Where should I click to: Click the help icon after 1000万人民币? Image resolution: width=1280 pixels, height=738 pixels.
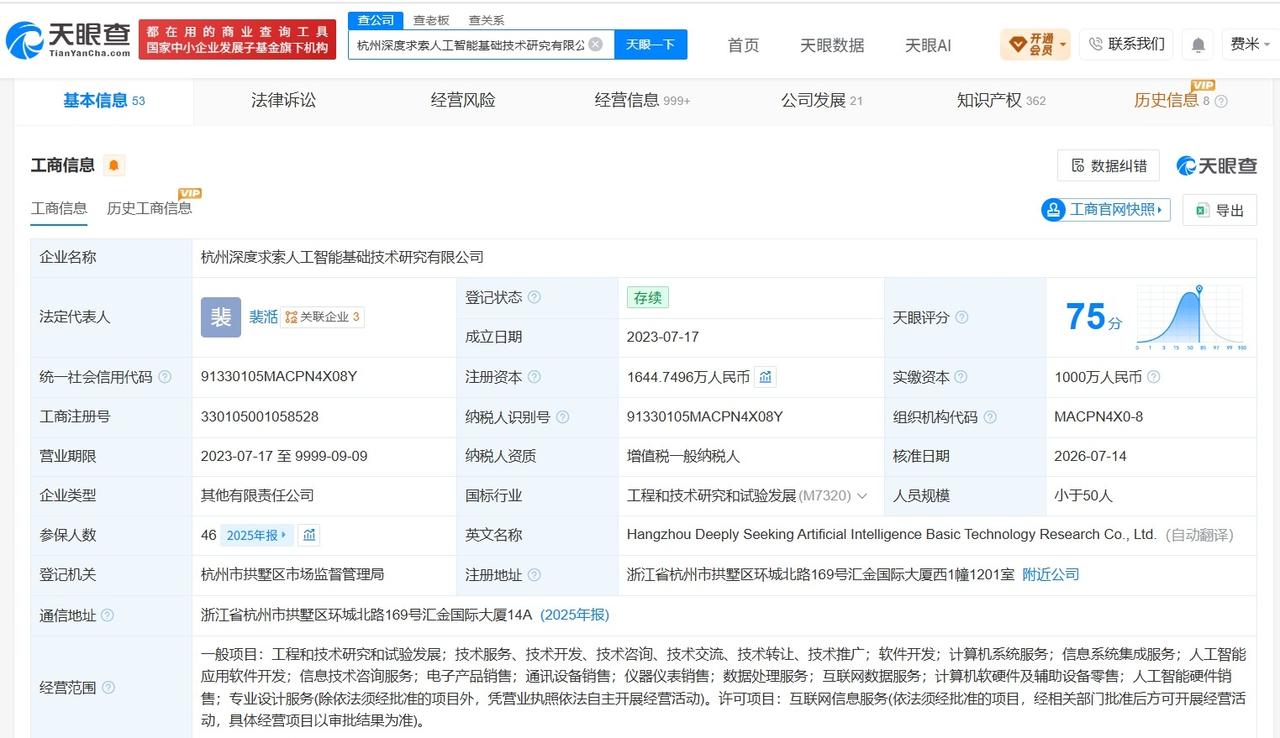point(1153,377)
